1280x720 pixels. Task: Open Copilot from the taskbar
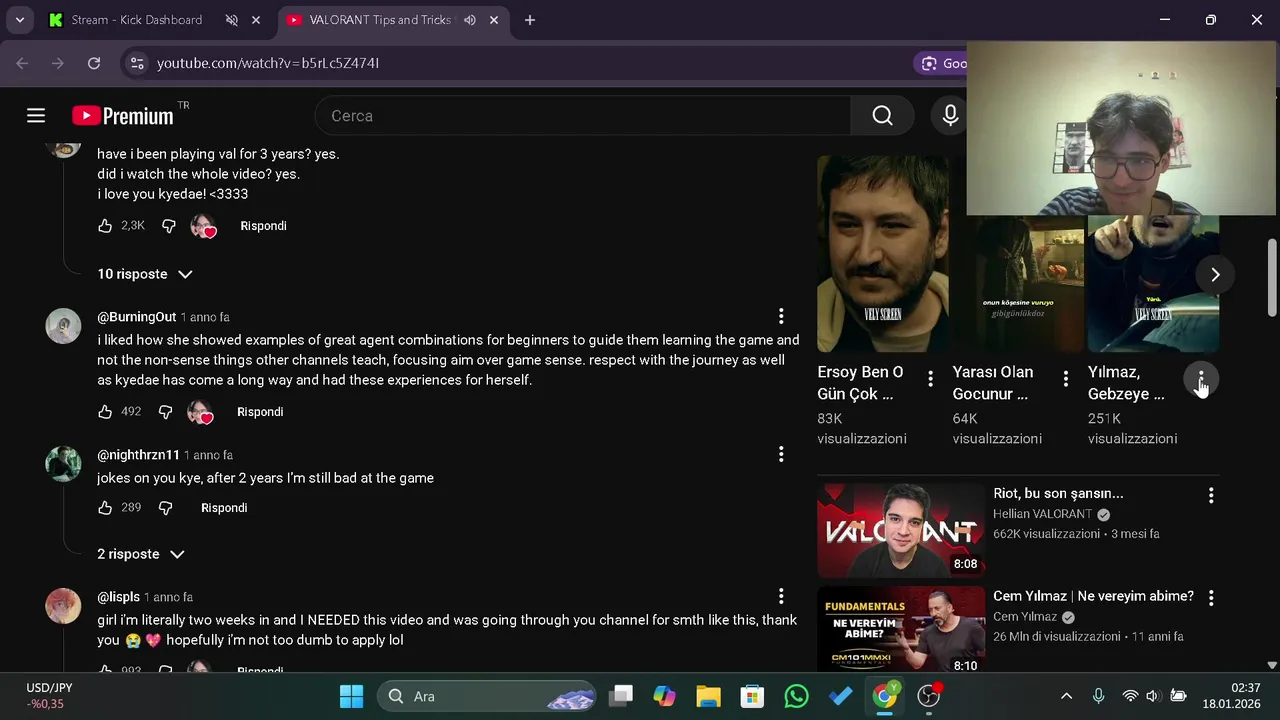click(664, 696)
